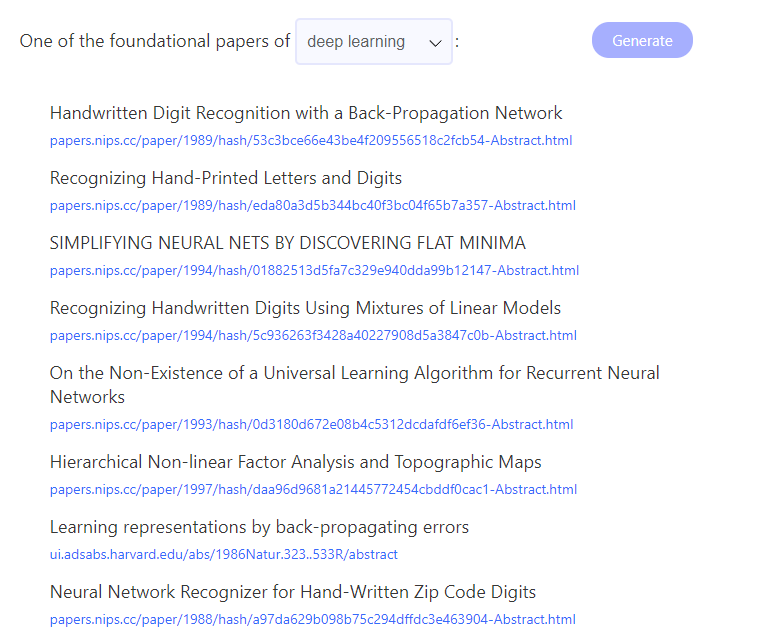The width and height of the screenshot is (766, 639).
Task: Select Neural Network Recognizer for Hand-Written Zip Code Digits
Action: (x=293, y=592)
